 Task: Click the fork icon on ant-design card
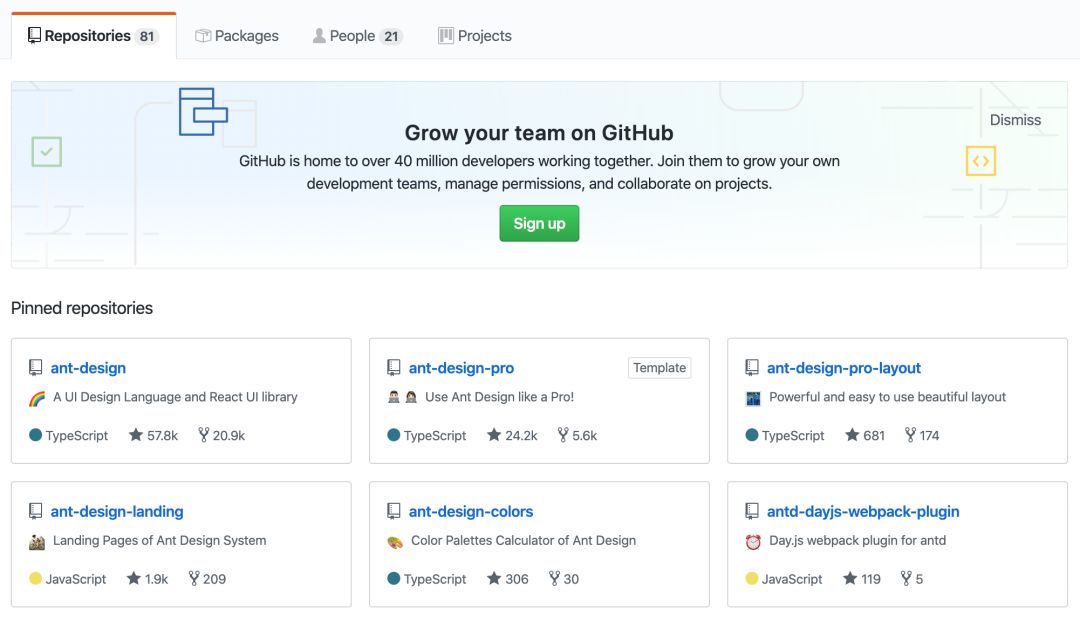[203, 435]
